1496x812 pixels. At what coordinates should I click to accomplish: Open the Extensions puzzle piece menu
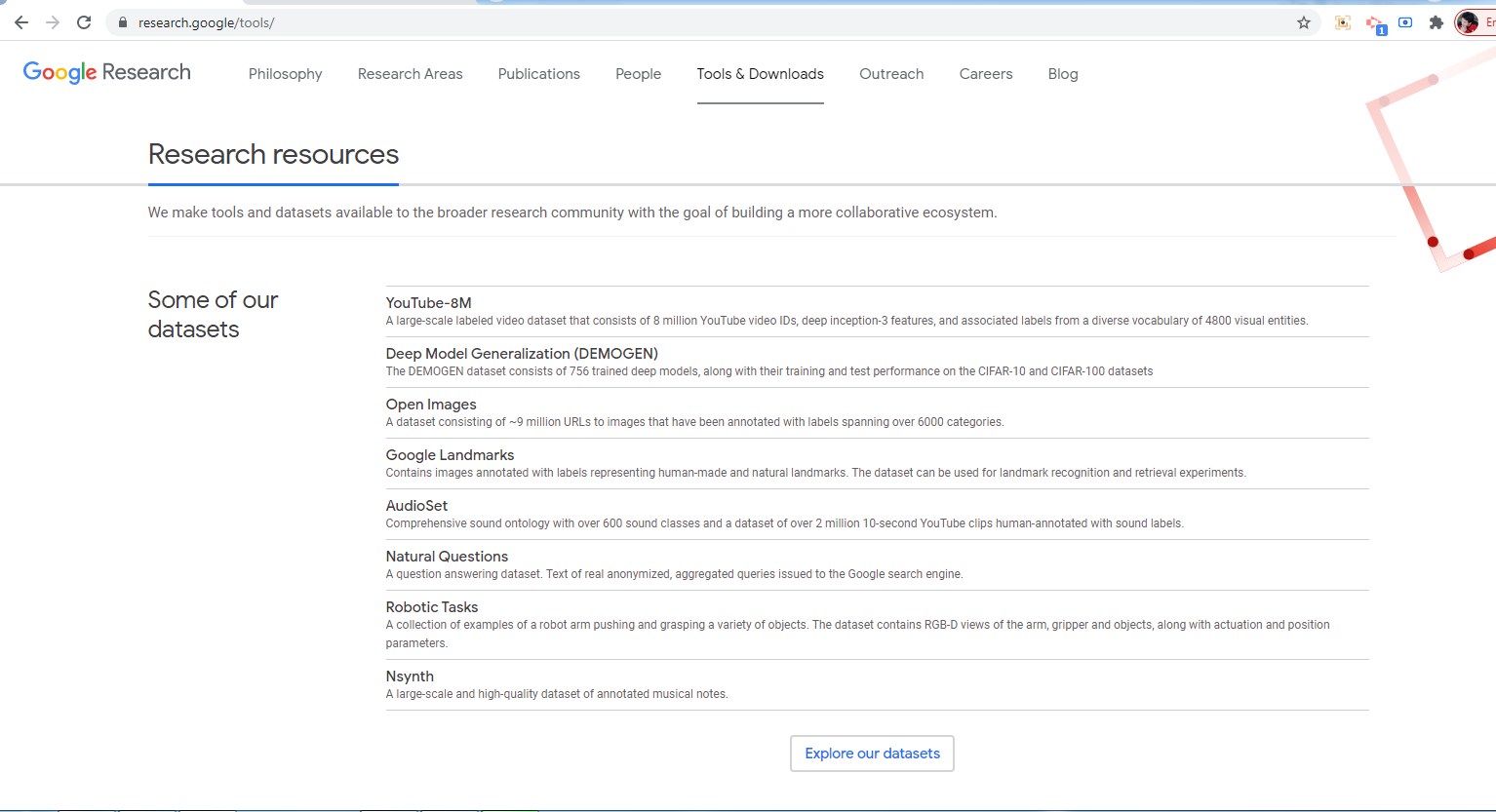(1437, 22)
